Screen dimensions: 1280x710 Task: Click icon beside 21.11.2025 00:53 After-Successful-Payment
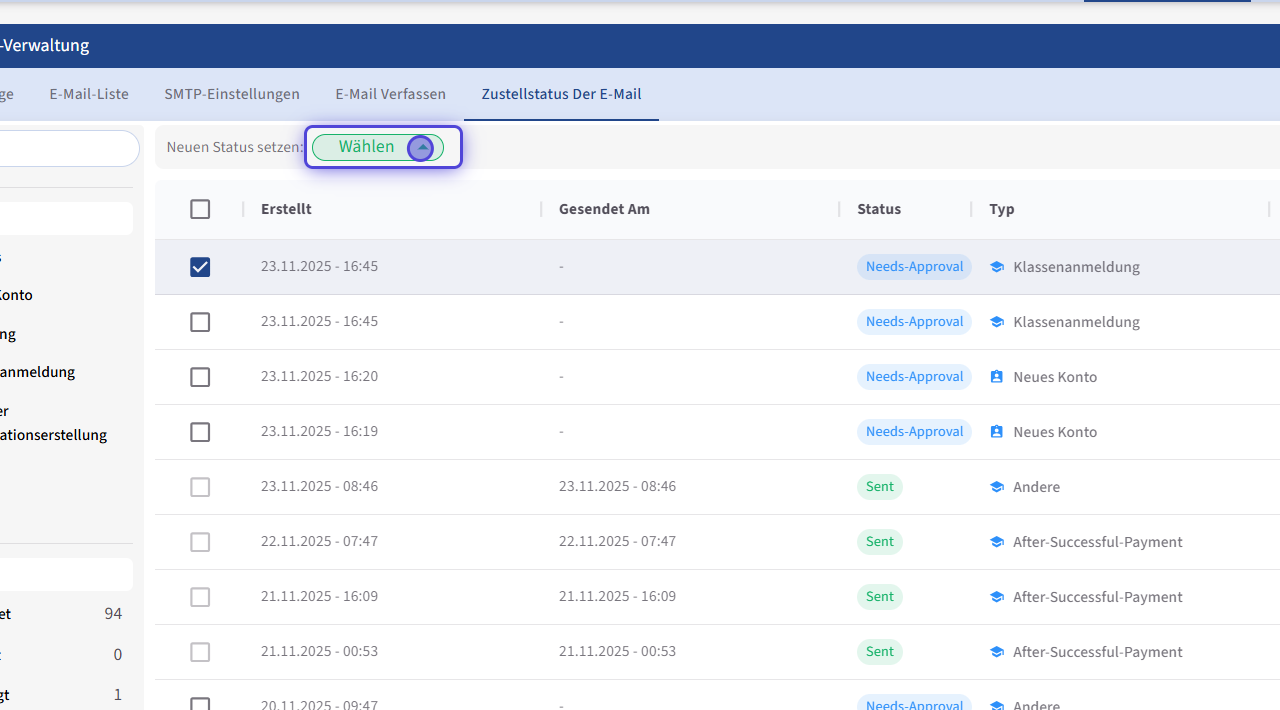point(996,652)
